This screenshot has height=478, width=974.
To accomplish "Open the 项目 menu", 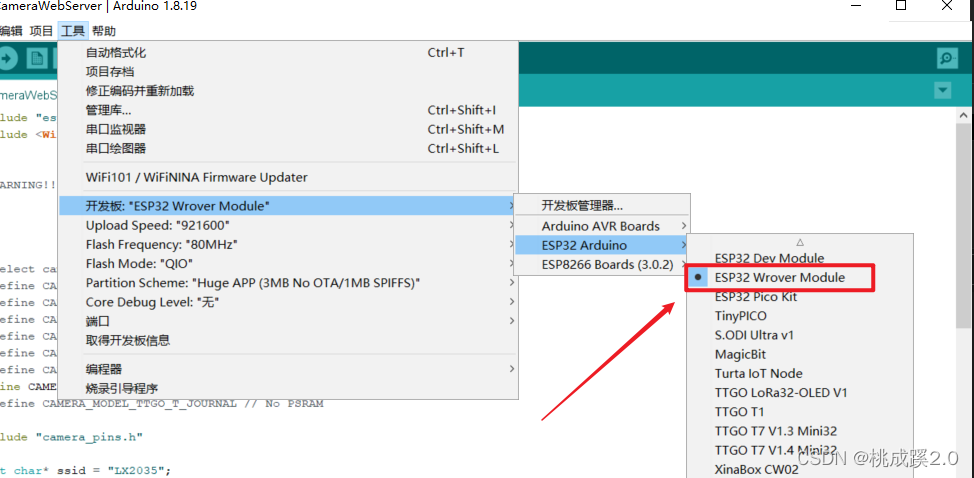I will (x=42, y=31).
